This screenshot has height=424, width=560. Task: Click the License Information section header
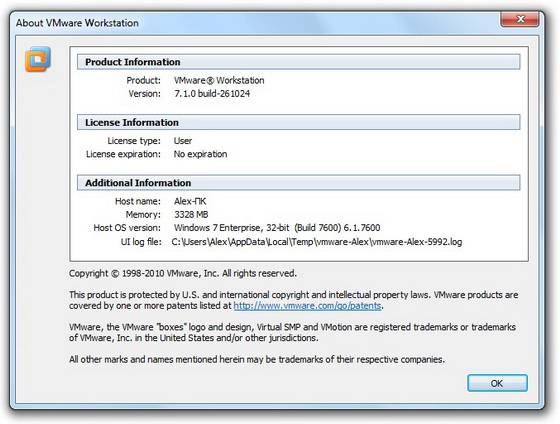tap(299, 122)
